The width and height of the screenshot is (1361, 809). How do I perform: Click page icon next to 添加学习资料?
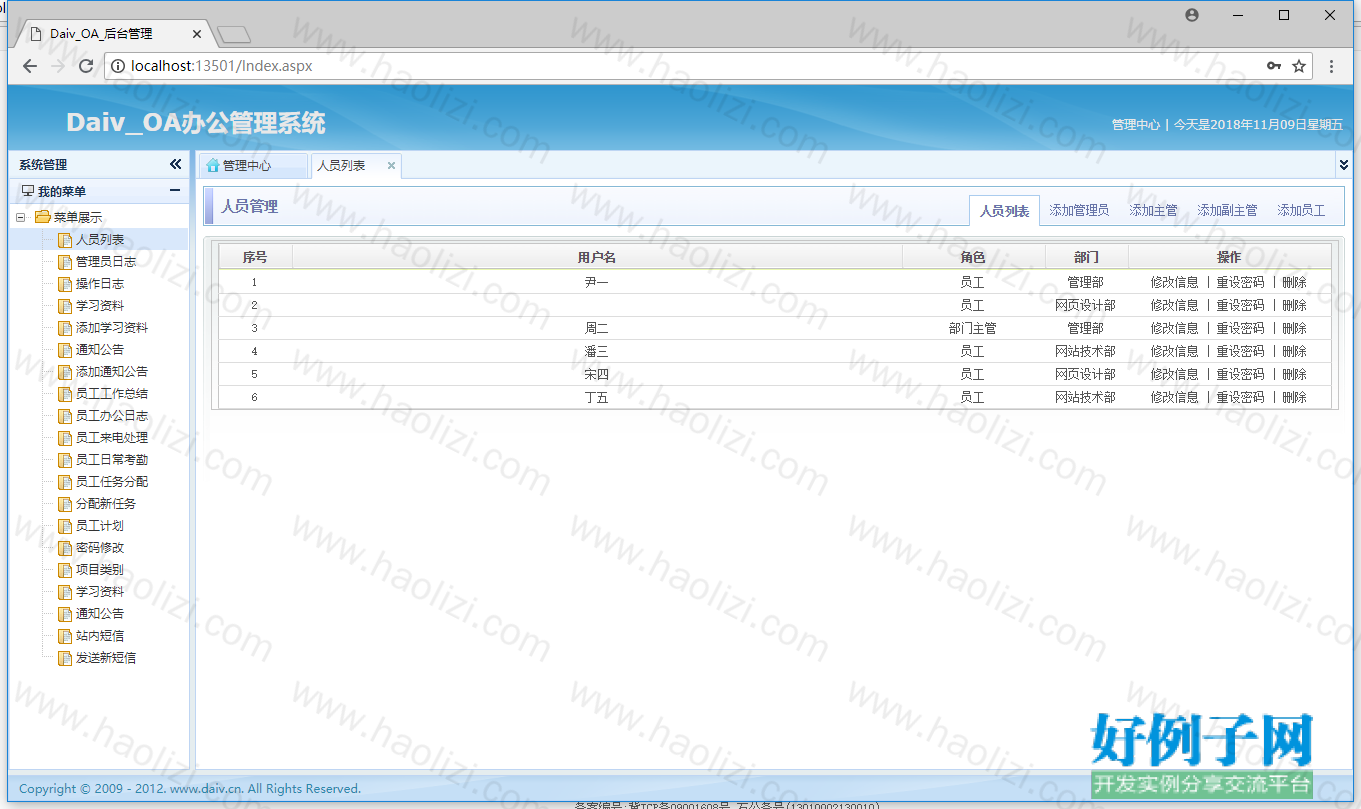pyautogui.click(x=65, y=328)
